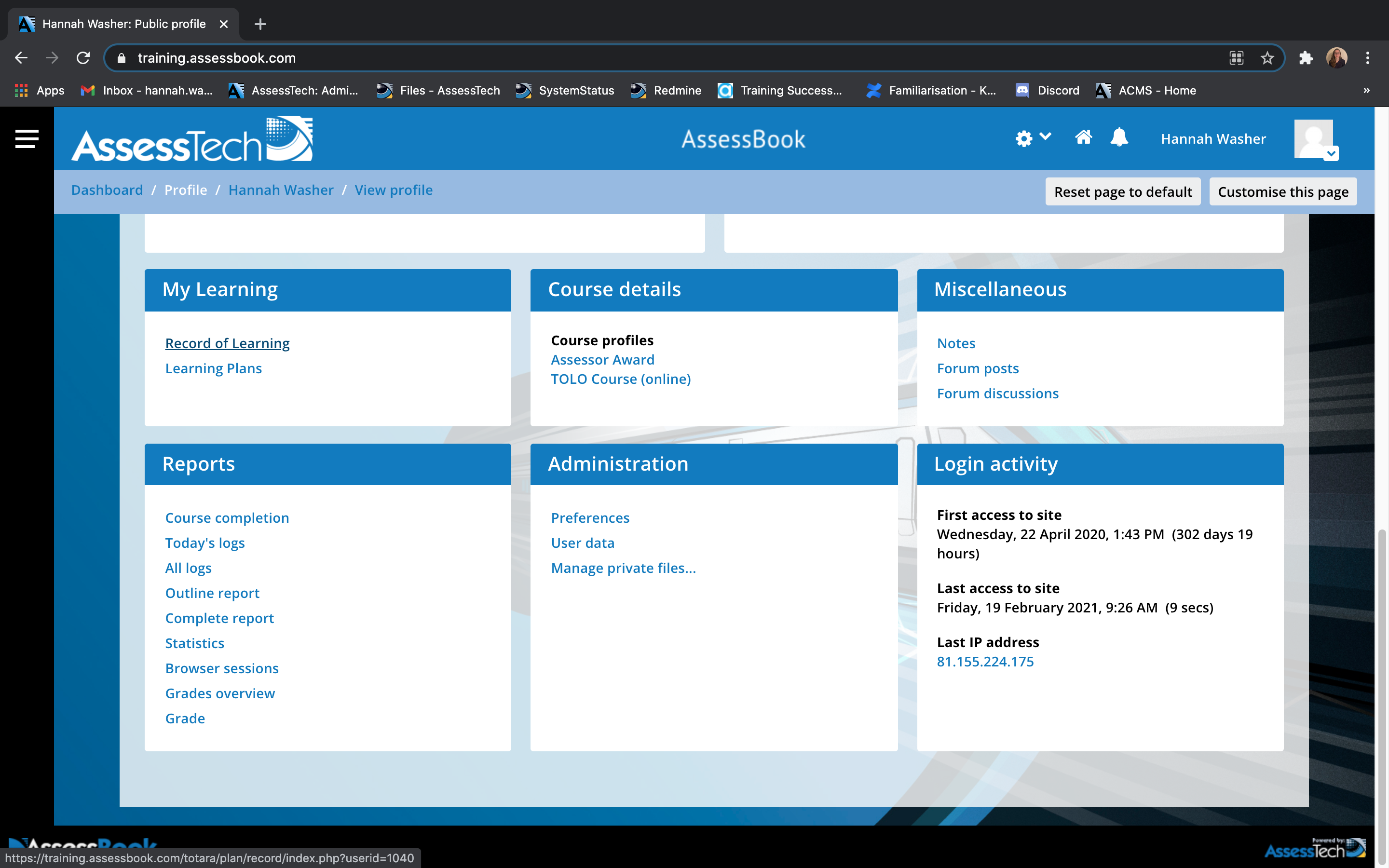The image size is (1389, 868).
Task: Open the Redmine bookmark
Action: pos(666,91)
